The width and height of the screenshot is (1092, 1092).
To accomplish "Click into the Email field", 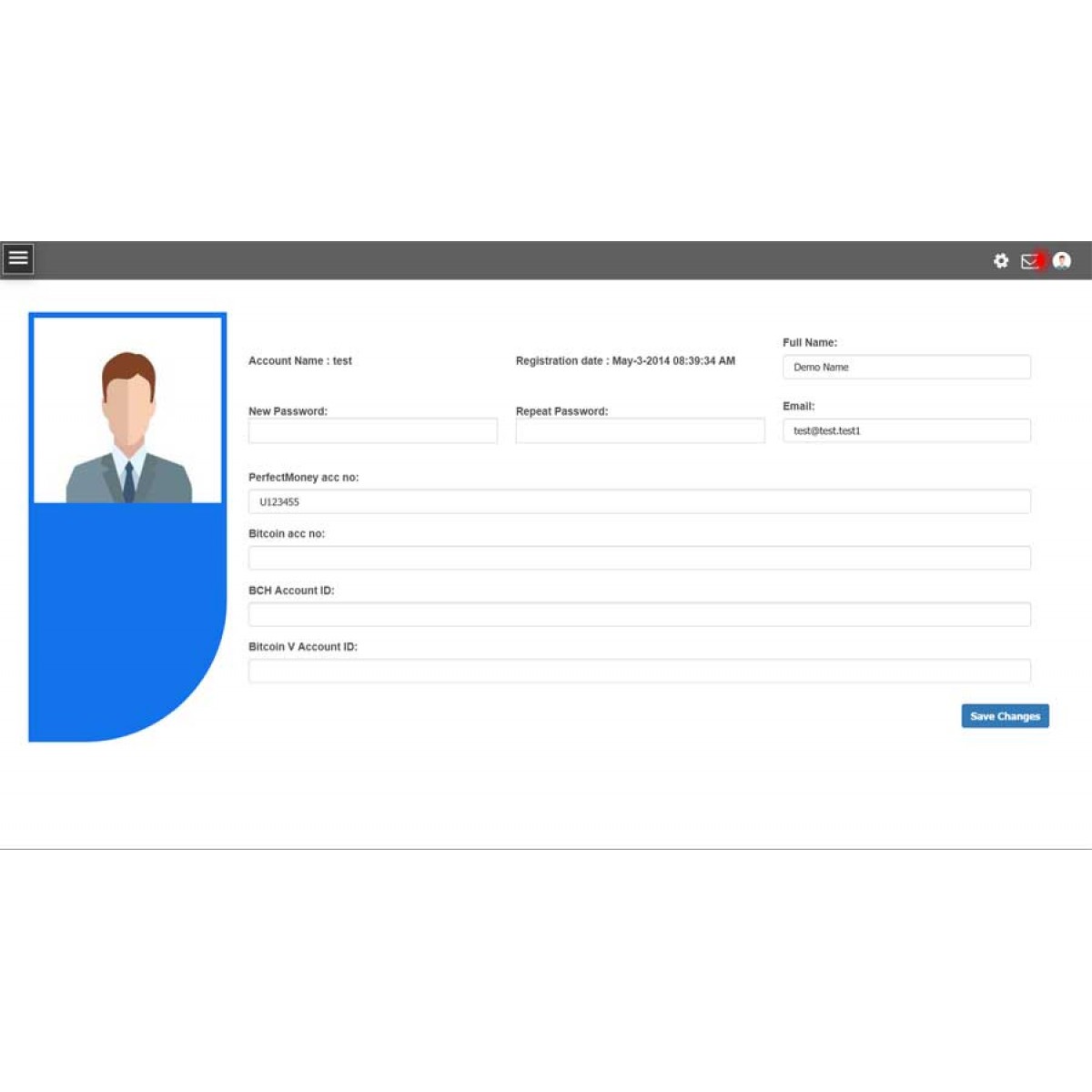I will click(x=906, y=430).
